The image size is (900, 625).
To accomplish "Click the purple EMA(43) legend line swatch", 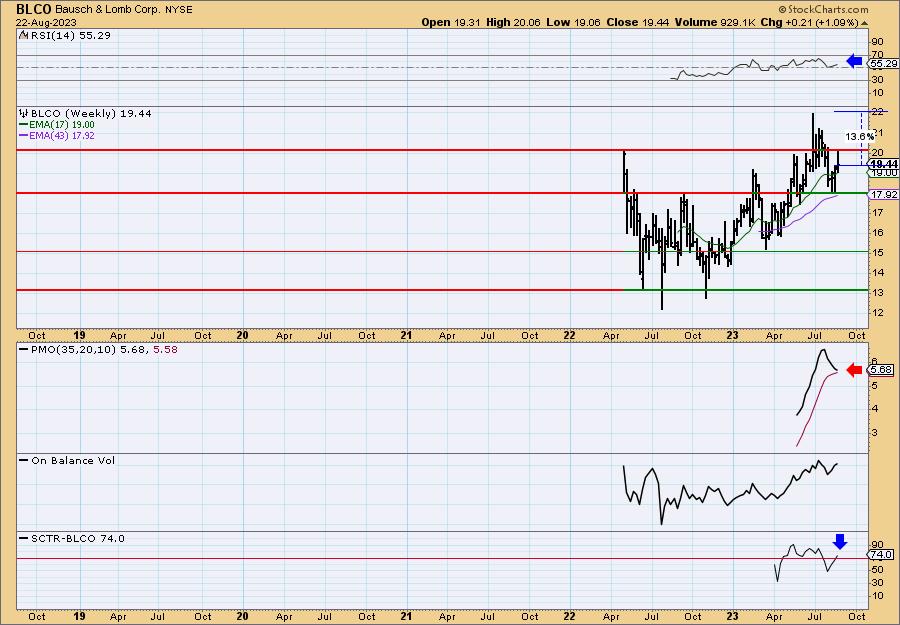I will click(x=24, y=135).
